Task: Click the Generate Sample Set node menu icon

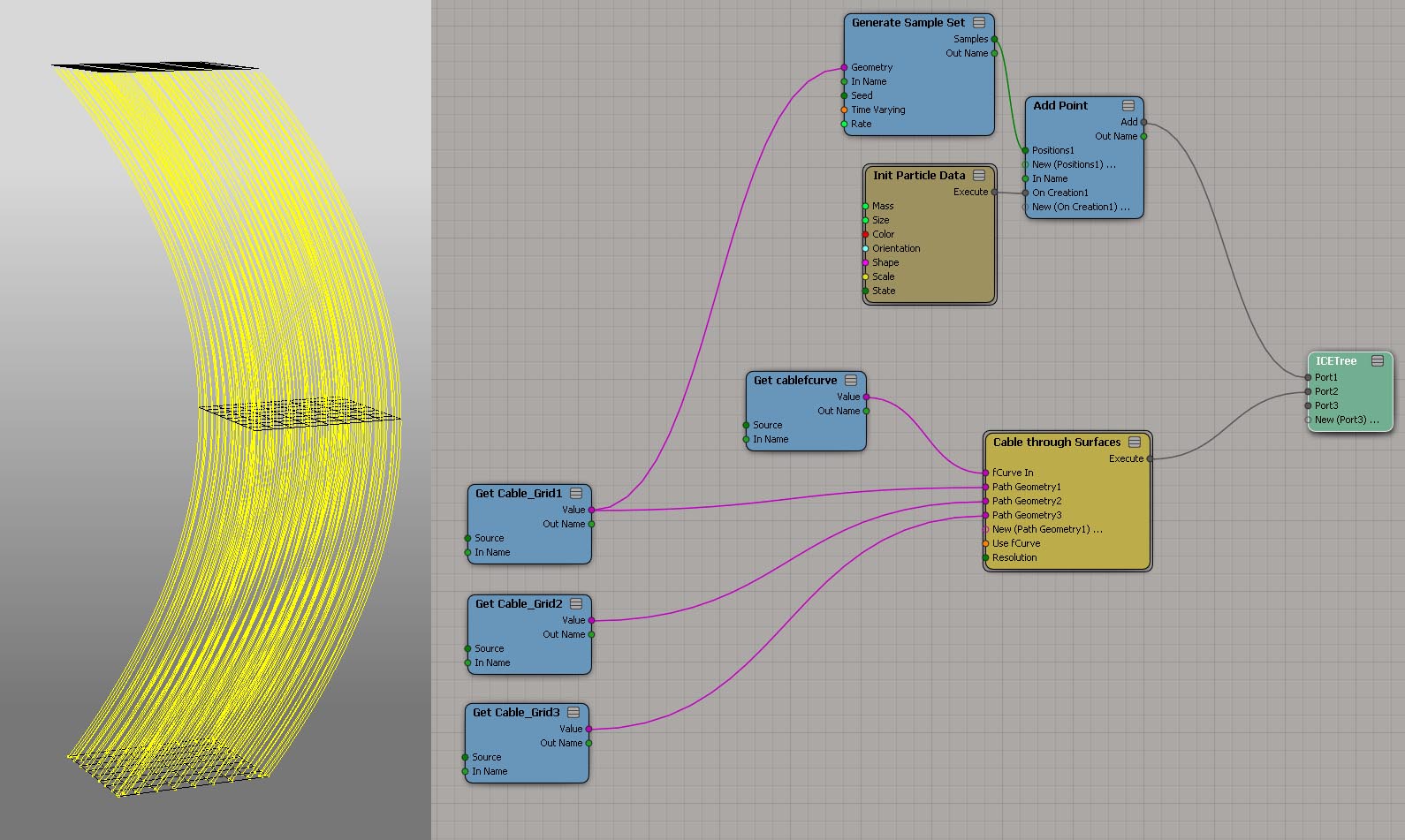Action: click(x=979, y=23)
